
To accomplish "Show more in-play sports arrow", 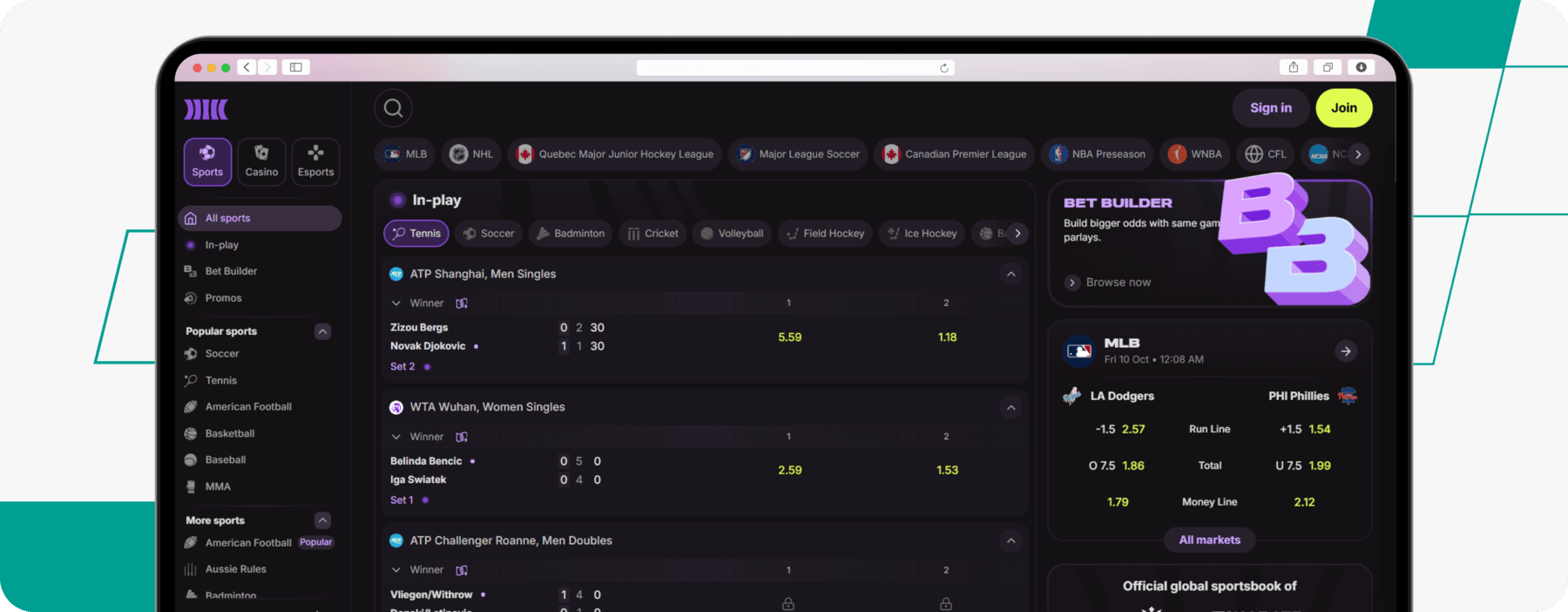I will pos(1017,234).
